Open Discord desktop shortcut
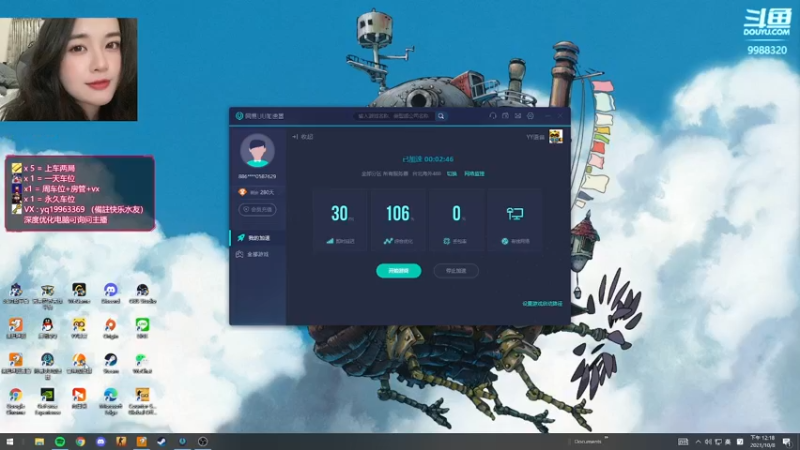The height and width of the screenshot is (450, 800). (x=111, y=293)
